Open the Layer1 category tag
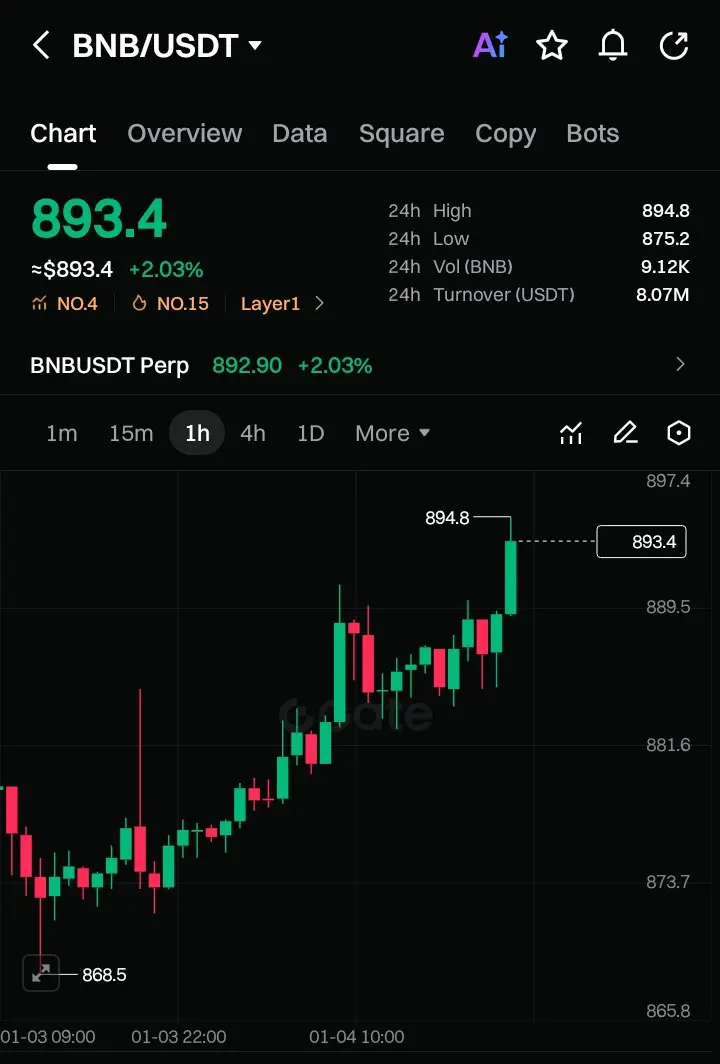720x1064 pixels. point(270,303)
